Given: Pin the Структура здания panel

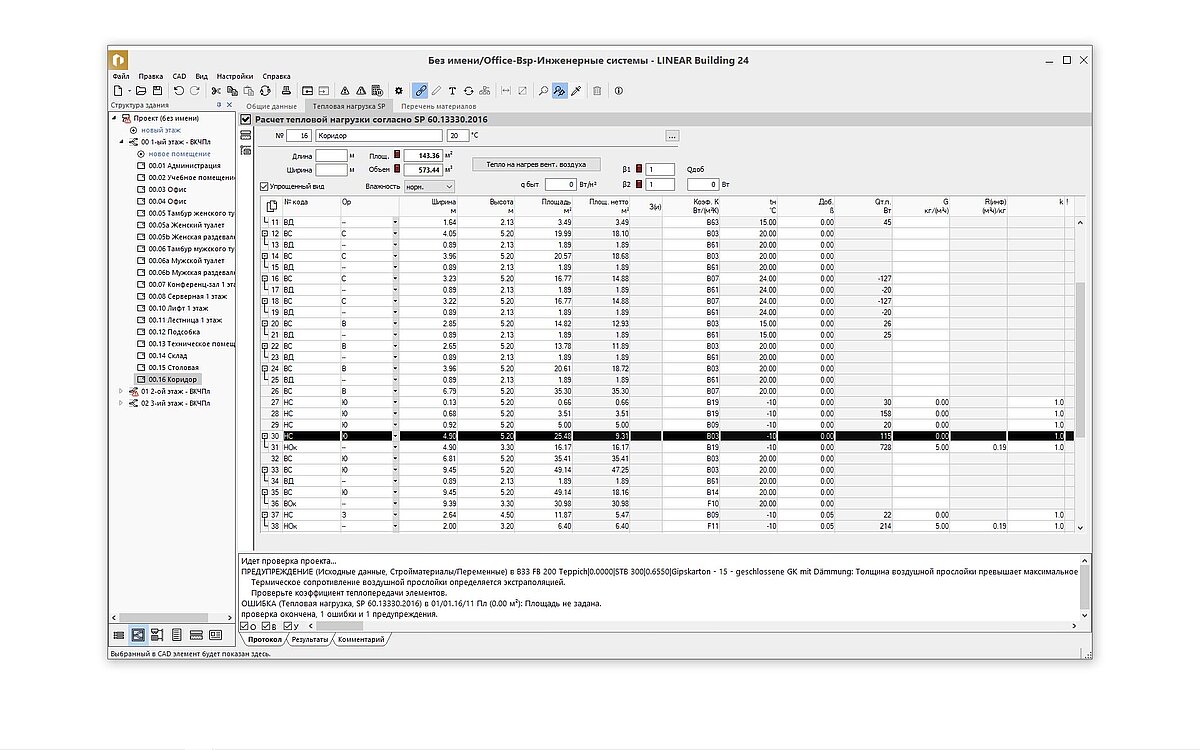Looking at the screenshot, I should (218, 105).
